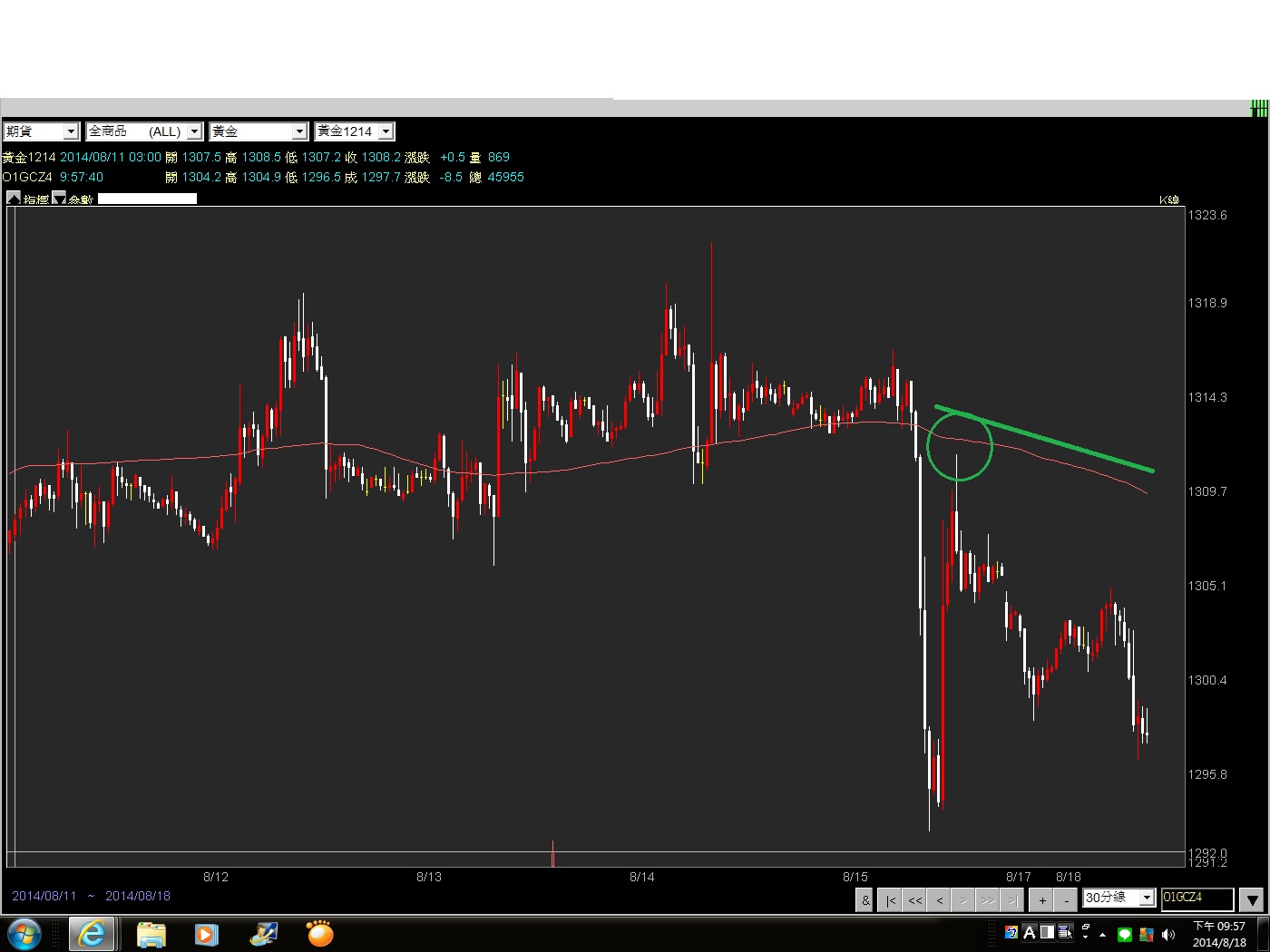The height and width of the screenshot is (952, 1270).
Task: Zoom out chart with - button
Action: point(1067,899)
